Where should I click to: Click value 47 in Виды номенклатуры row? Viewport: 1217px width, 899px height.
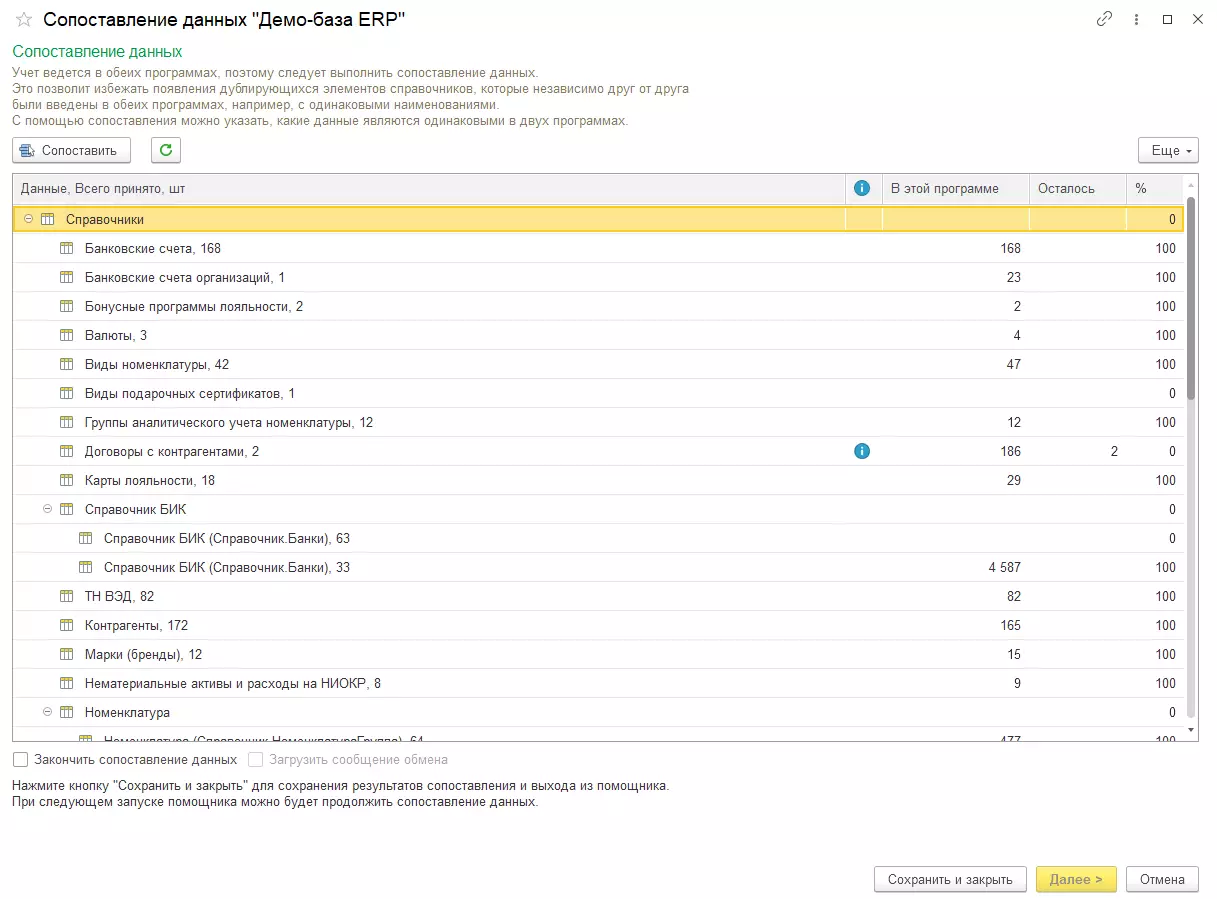(1014, 364)
